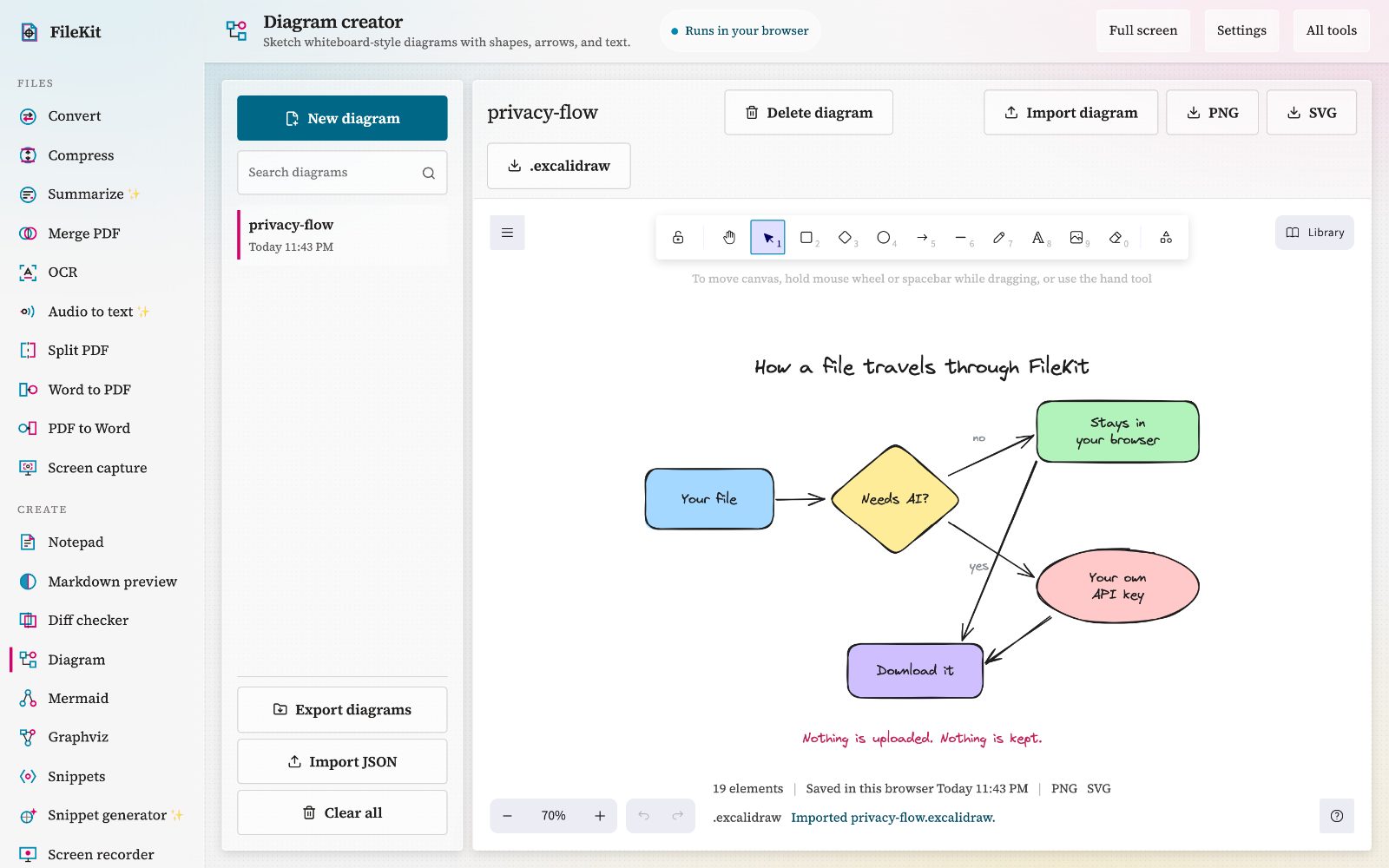This screenshot has height=868, width=1389.
Task: Click the New diagram button
Action: click(x=342, y=118)
